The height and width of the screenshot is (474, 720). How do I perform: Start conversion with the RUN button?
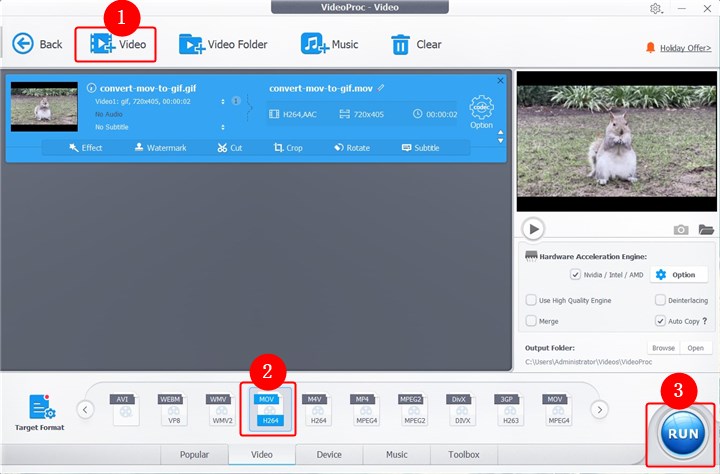tap(683, 434)
